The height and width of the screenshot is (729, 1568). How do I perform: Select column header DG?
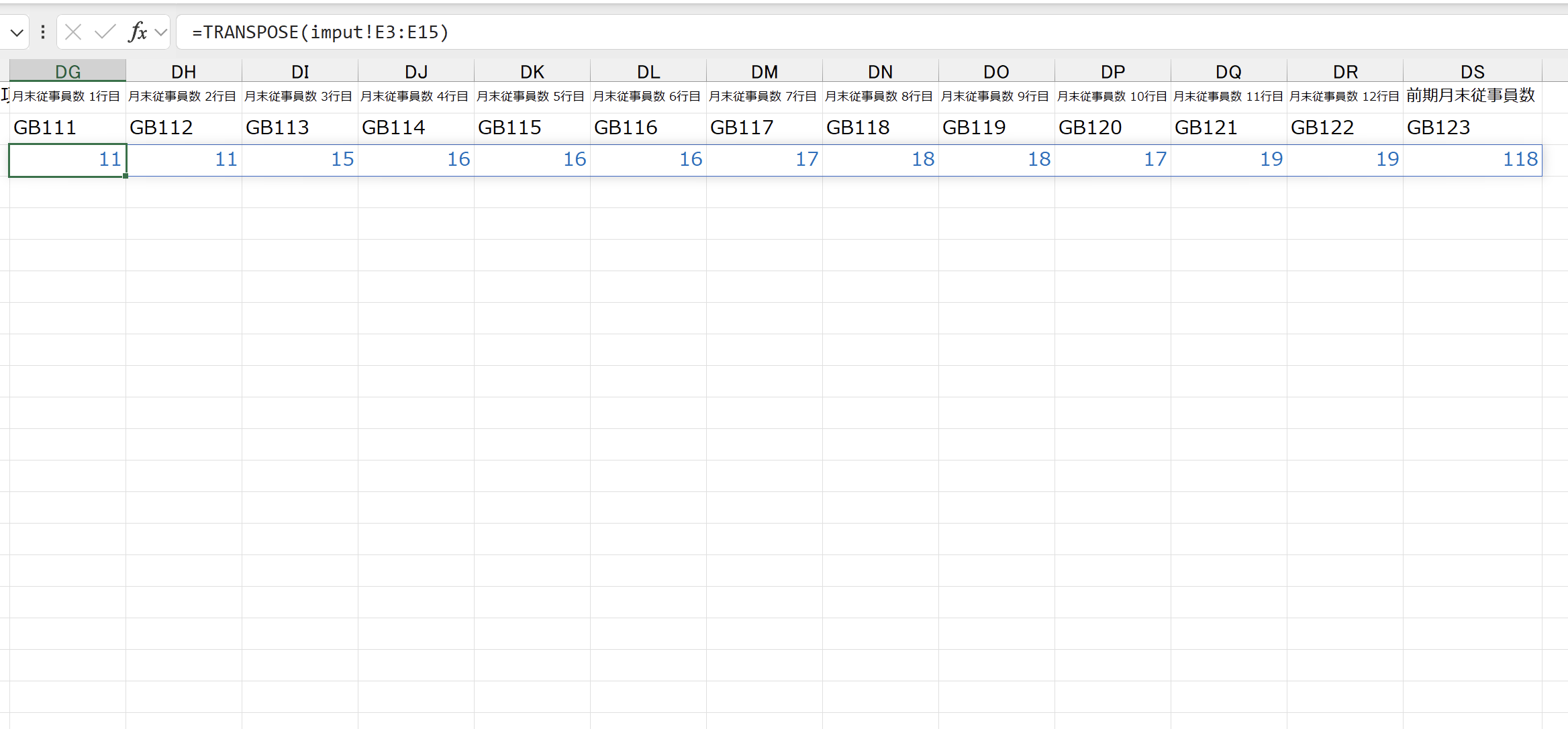tap(68, 71)
